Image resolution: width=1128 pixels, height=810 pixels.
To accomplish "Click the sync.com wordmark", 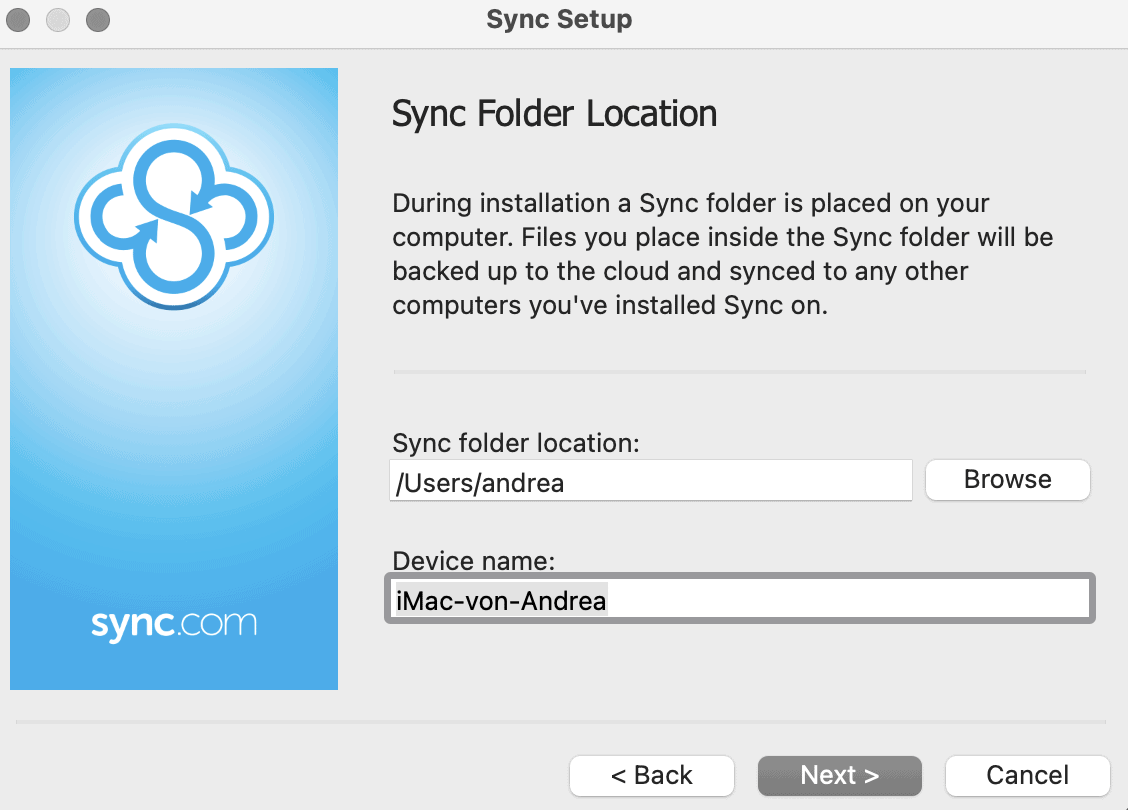I will coord(173,624).
